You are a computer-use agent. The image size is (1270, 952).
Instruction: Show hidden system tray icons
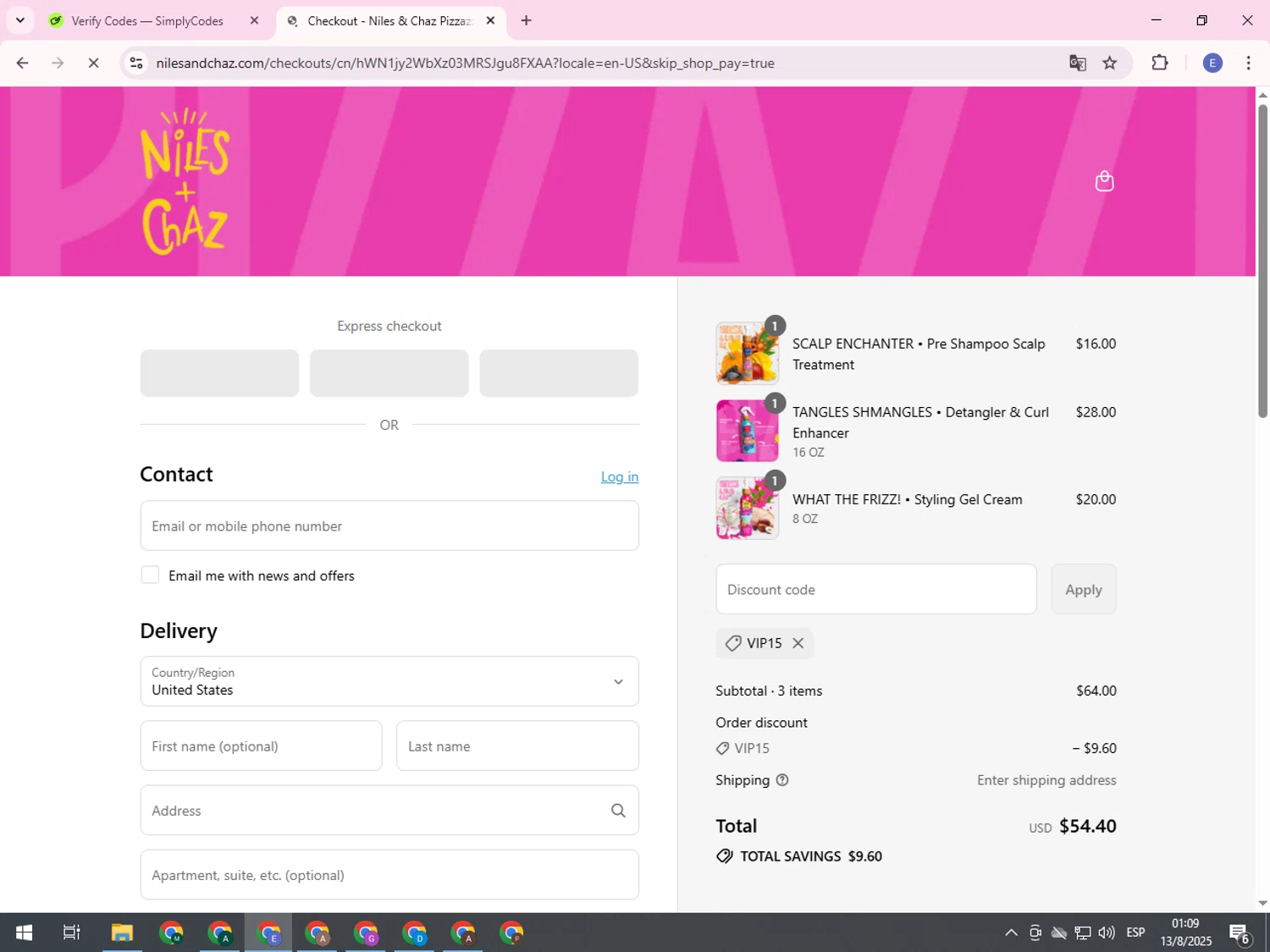(x=1011, y=933)
